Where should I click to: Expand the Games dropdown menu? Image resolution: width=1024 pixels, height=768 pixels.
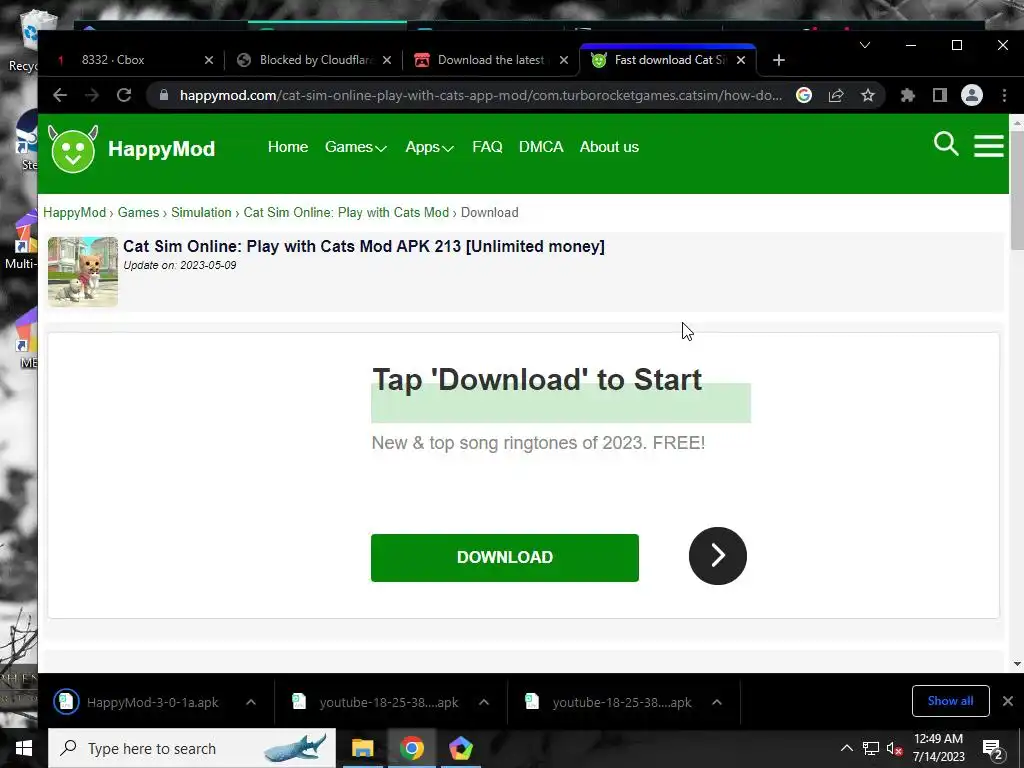[356, 147]
